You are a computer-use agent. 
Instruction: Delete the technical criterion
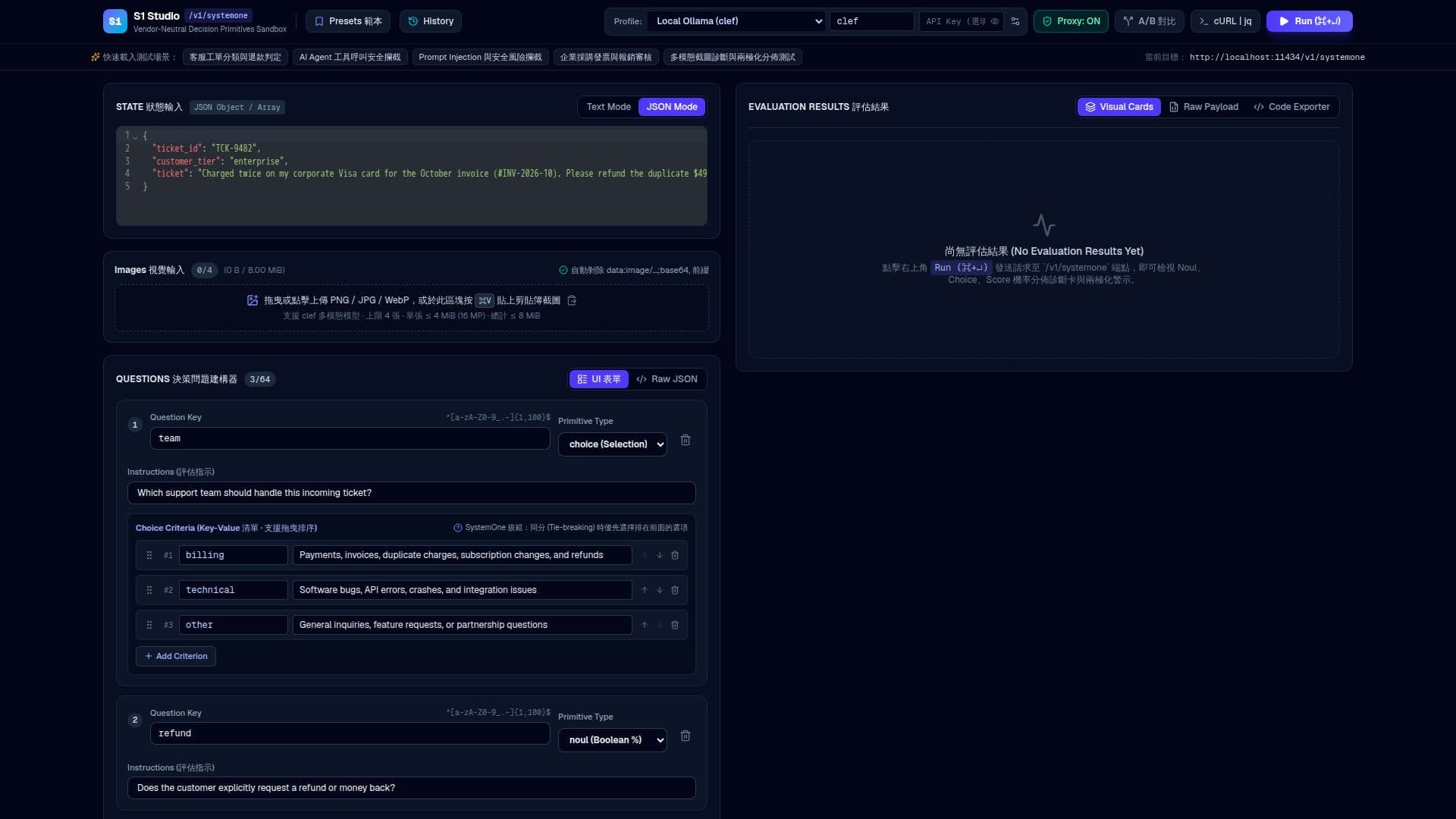coord(675,590)
